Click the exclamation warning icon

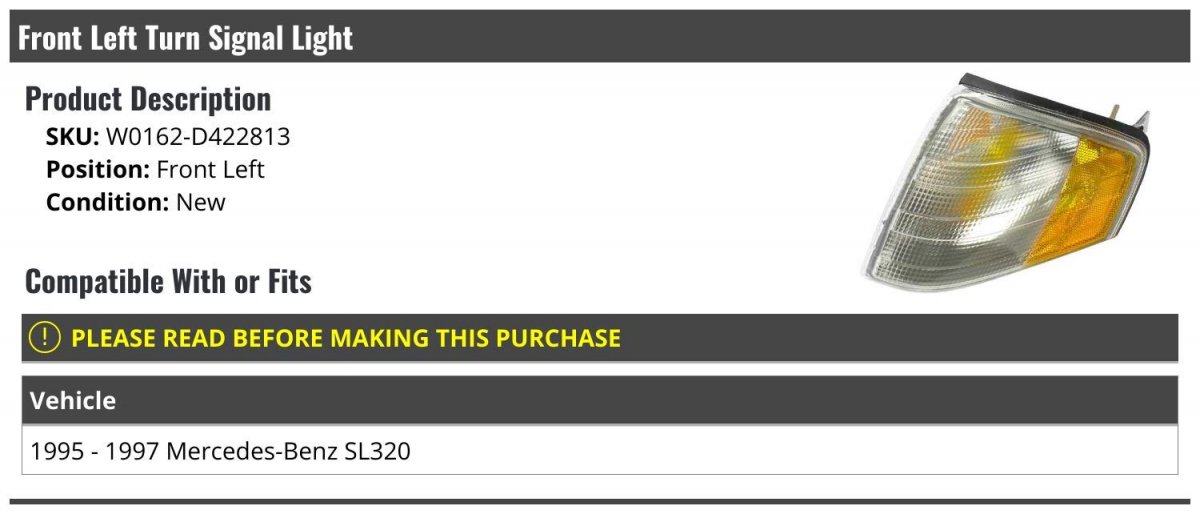pyautogui.click(x=46, y=338)
